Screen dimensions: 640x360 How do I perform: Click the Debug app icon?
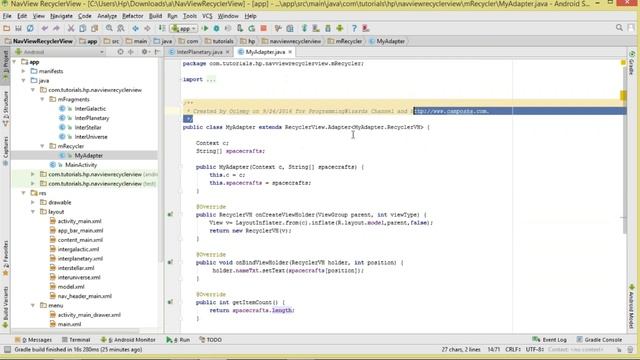(216, 28)
